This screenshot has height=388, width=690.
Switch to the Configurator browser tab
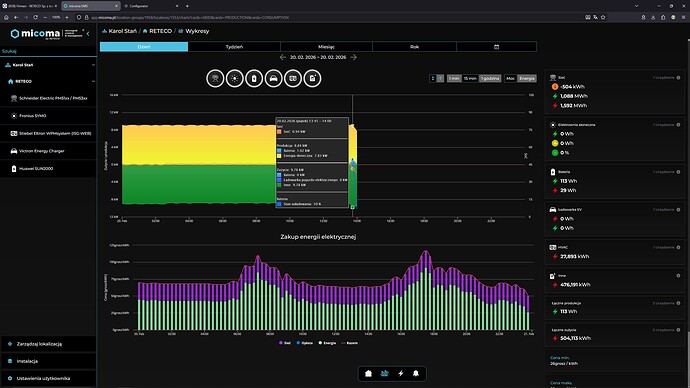click(x=150, y=6)
